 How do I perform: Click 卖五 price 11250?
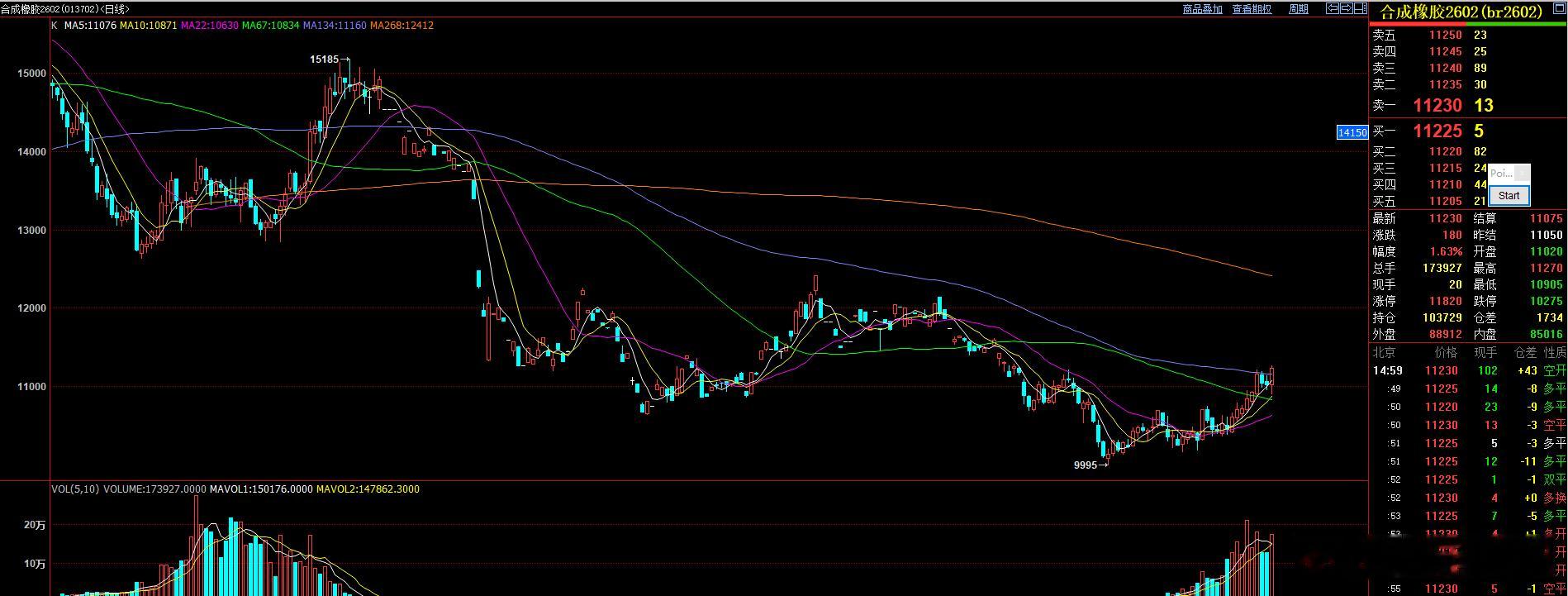click(x=1446, y=36)
